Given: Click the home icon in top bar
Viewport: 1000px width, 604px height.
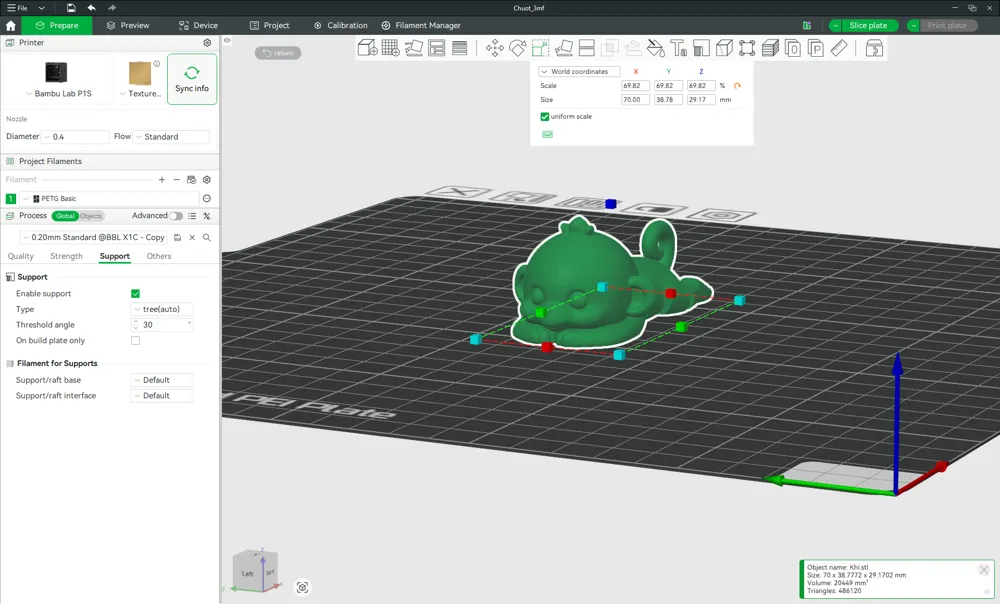Looking at the screenshot, I should [x=10, y=26].
